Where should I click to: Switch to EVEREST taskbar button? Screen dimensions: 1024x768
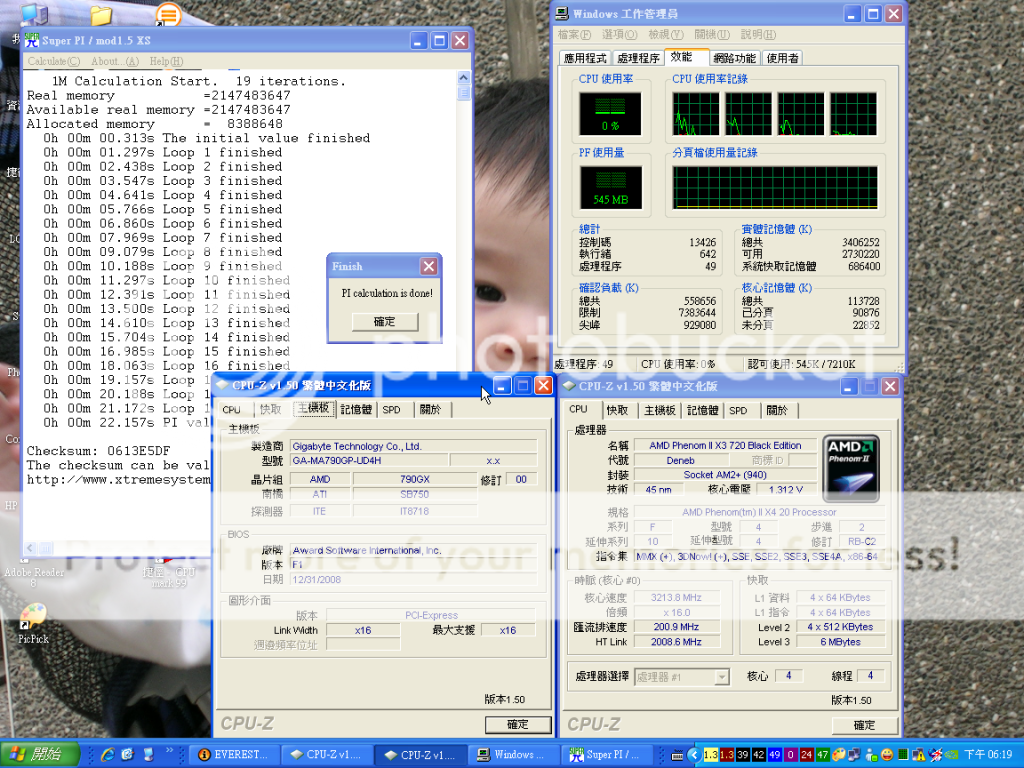point(236,755)
